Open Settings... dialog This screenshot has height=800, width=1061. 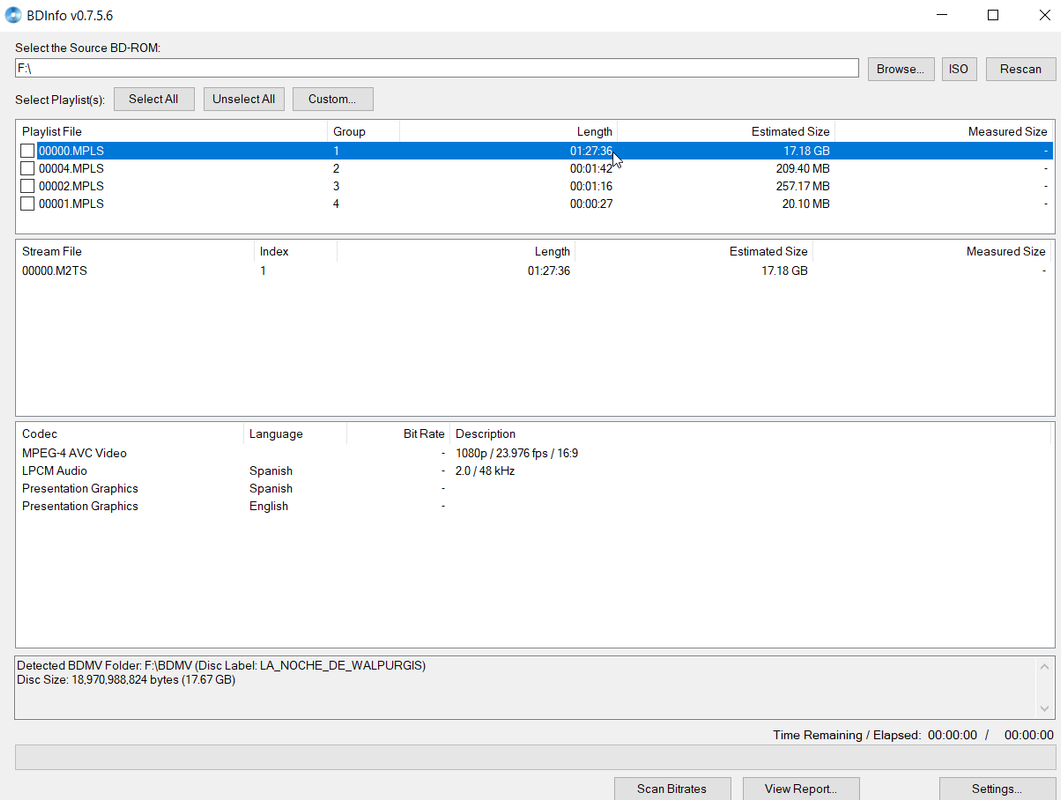tap(997, 788)
